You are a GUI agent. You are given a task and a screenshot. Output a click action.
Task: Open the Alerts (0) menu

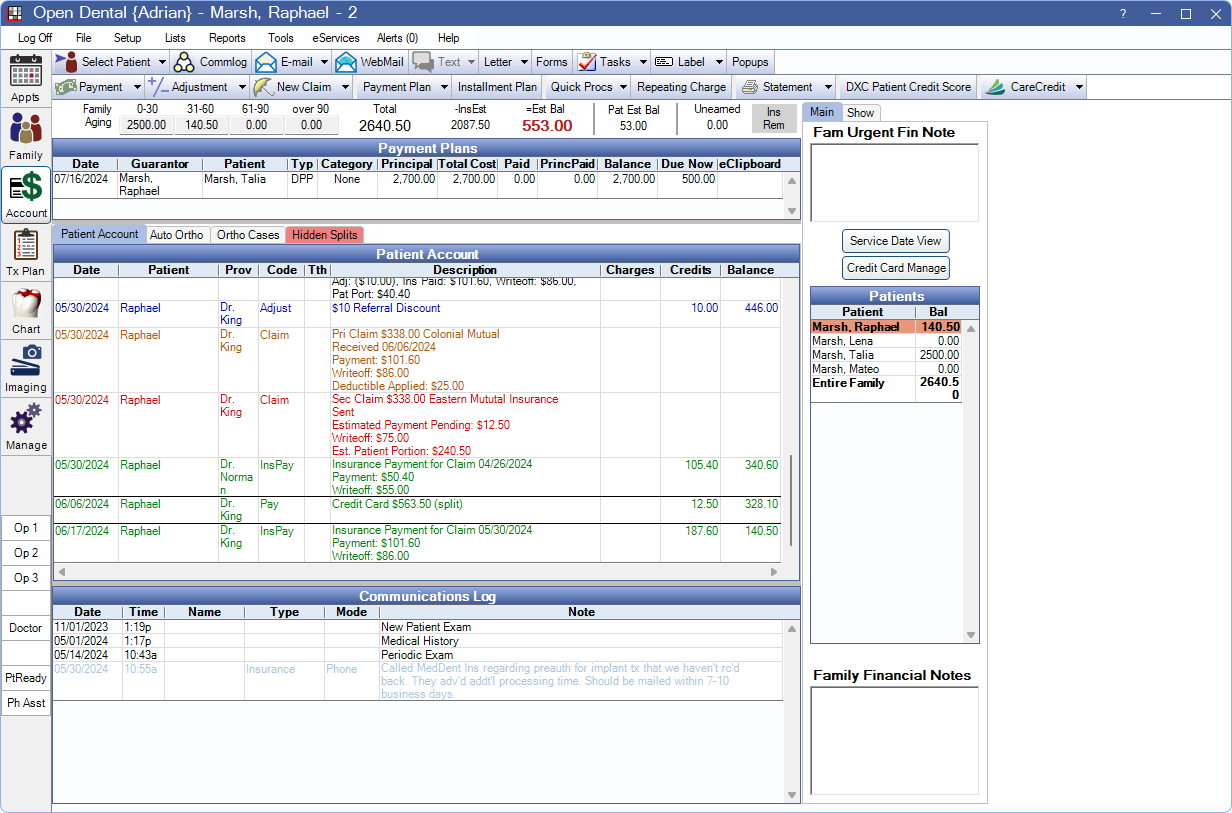(397, 37)
